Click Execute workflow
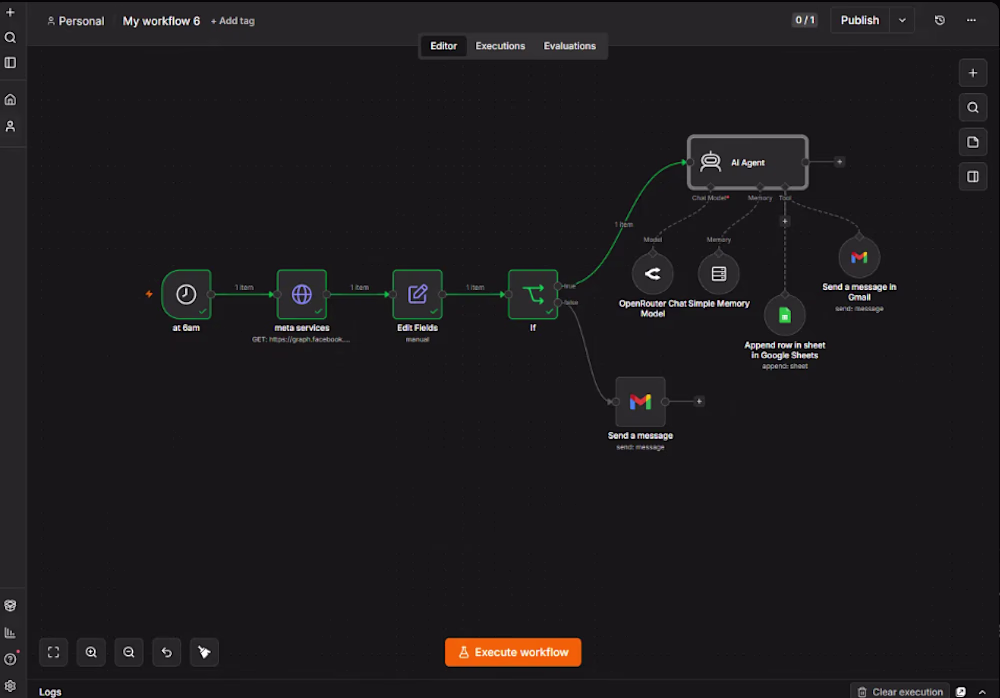1000x698 pixels. pyautogui.click(x=513, y=652)
